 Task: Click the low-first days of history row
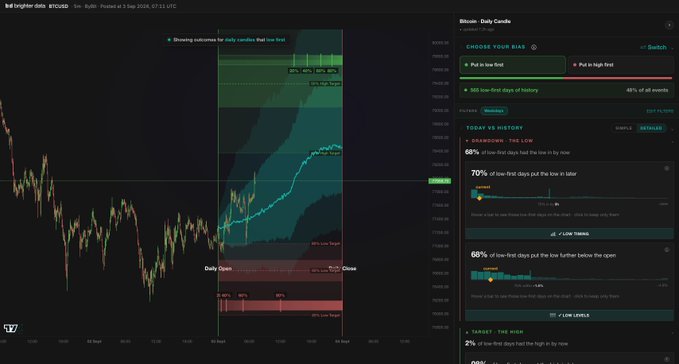tap(566, 90)
